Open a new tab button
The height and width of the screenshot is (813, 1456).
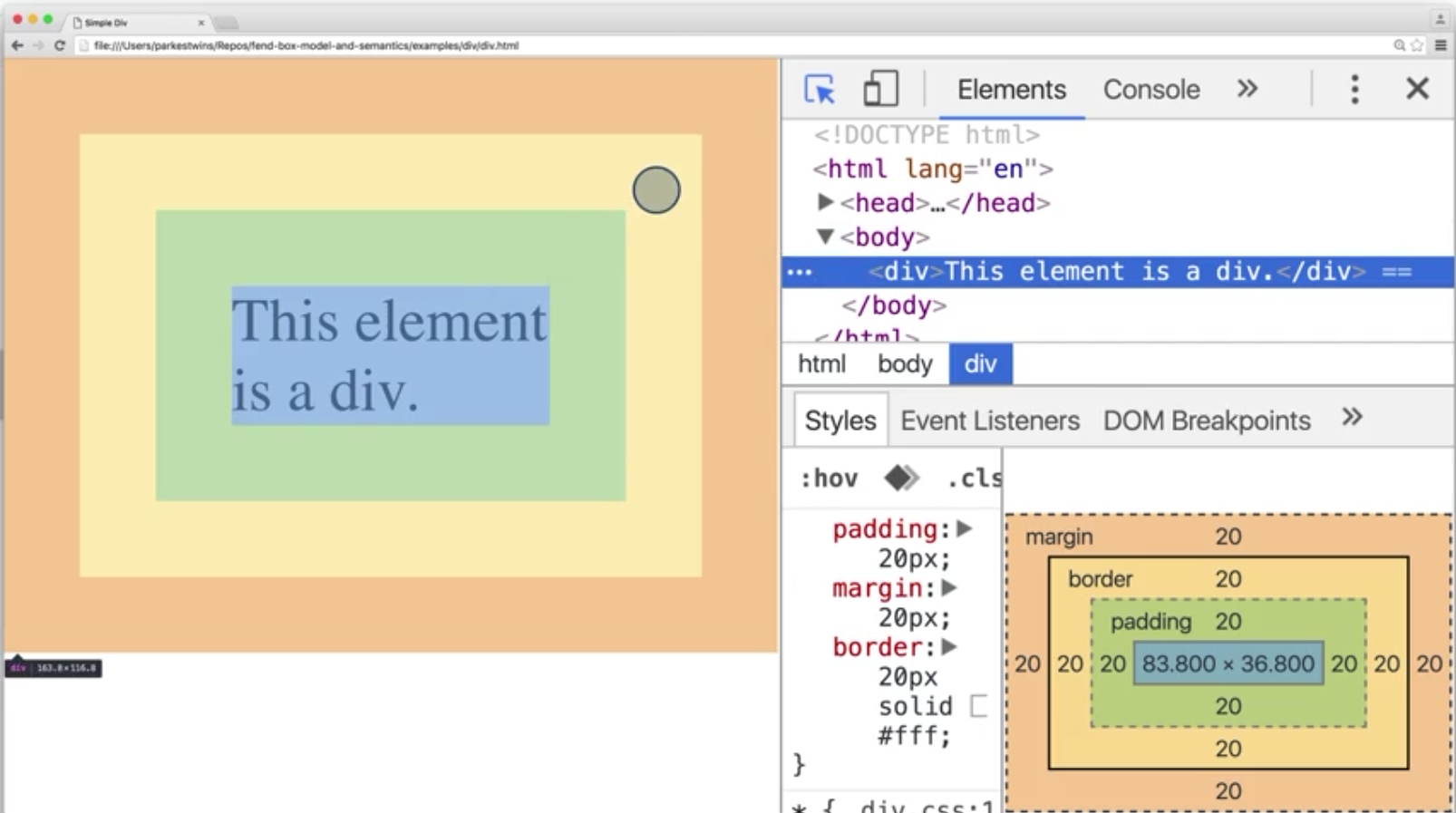click(x=227, y=23)
